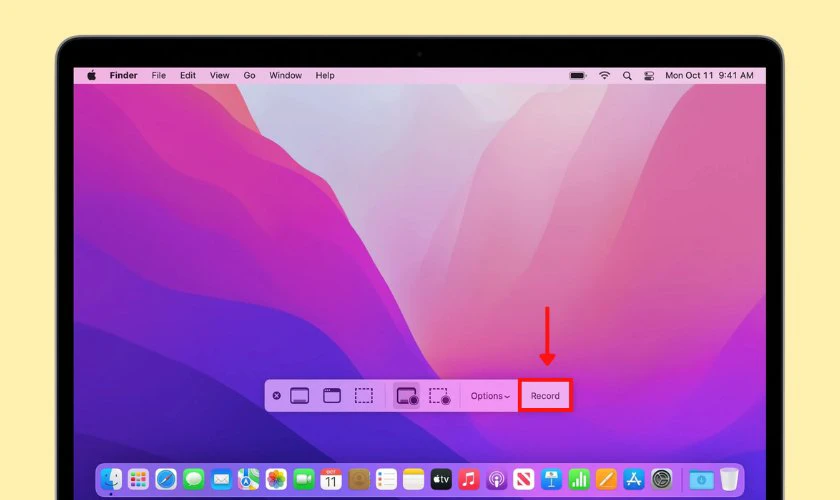This screenshot has width=840, height=500.
Task: Select Capture Entire Screen icon
Action: [299, 396]
